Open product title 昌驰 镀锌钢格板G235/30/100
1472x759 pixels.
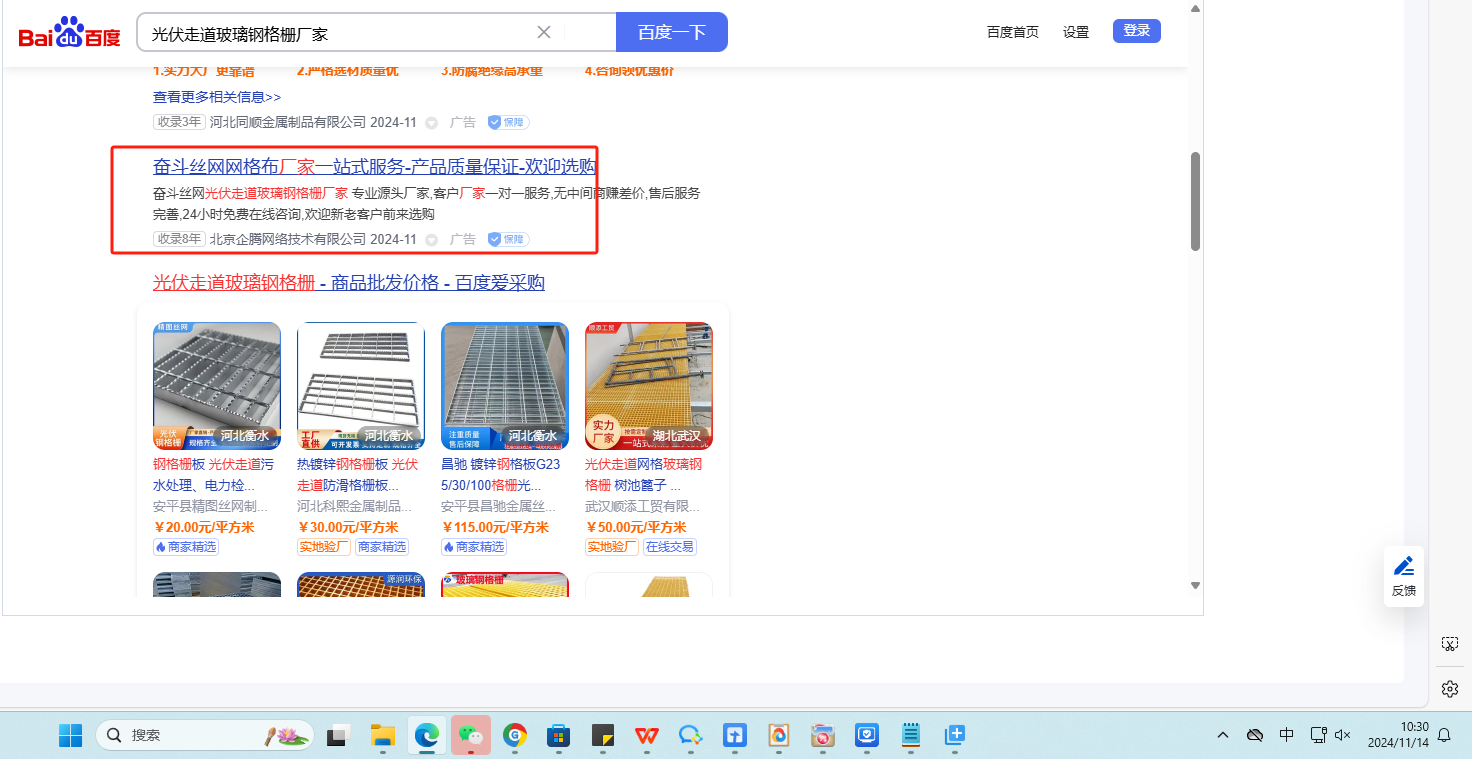click(501, 475)
